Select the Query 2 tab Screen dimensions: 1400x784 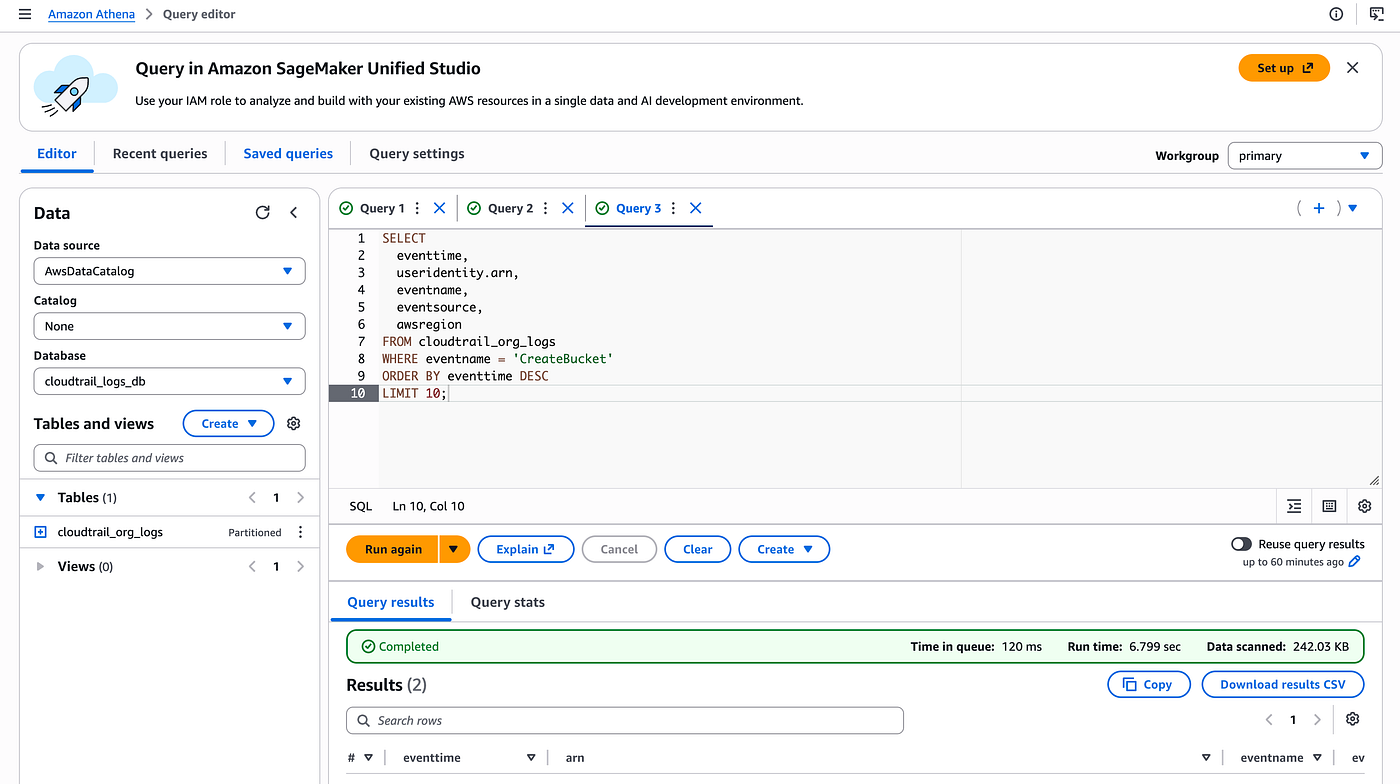click(511, 208)
